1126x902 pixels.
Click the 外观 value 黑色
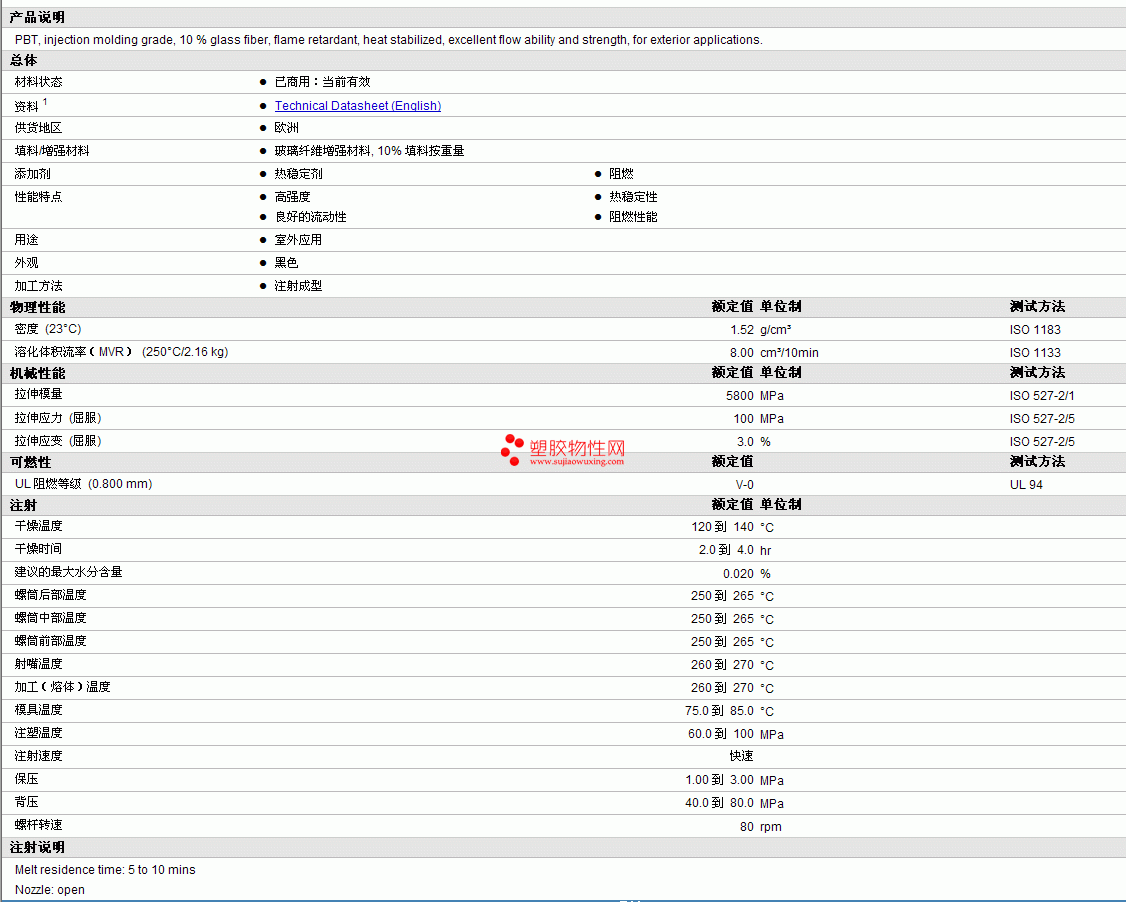point(286,263)
